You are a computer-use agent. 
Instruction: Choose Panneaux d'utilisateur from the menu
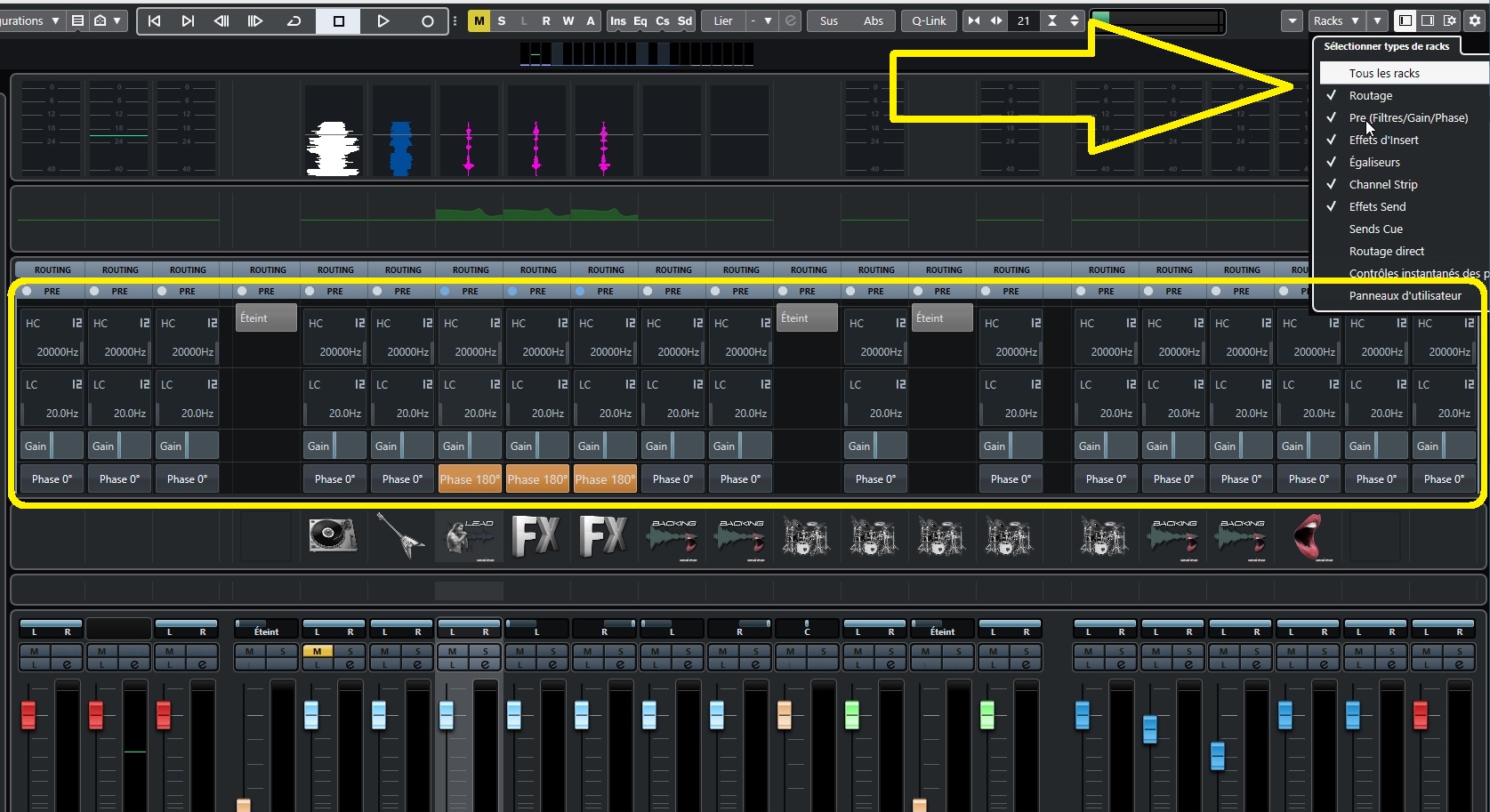[1405, 297]
